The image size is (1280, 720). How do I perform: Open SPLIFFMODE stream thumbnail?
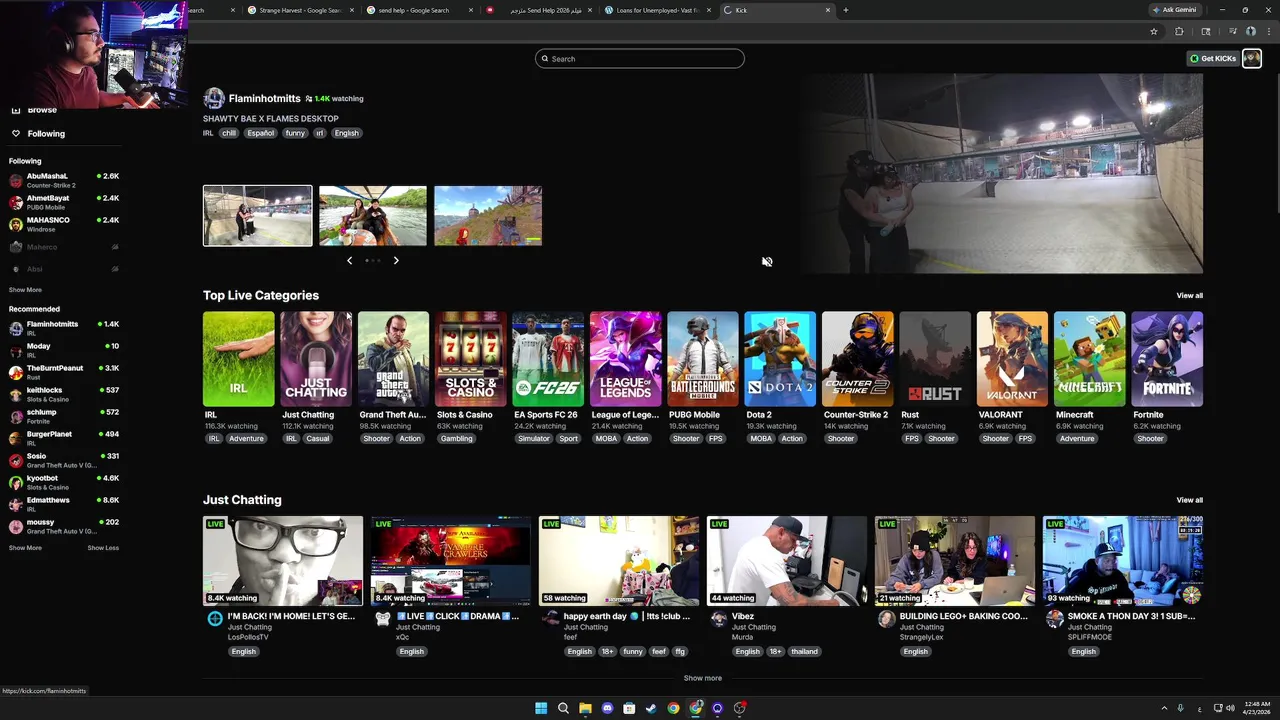click(x=1123, y=561)
